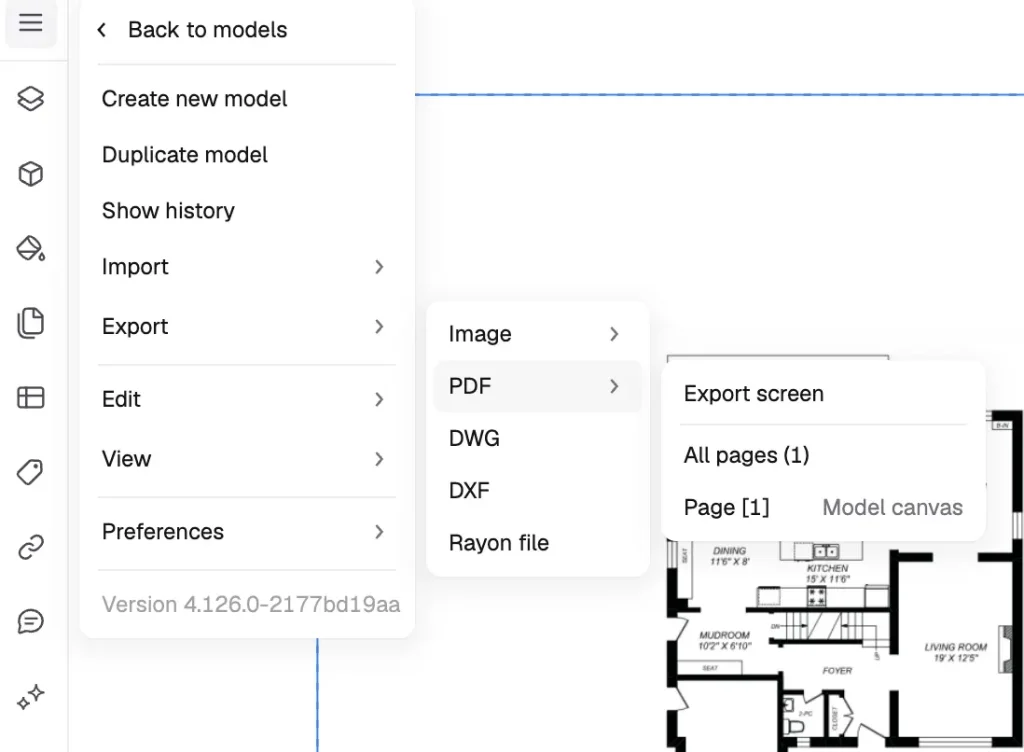Viewport: 1024px width, 752px height.
Task: Select DWG export format
Action: coord(474,439)
